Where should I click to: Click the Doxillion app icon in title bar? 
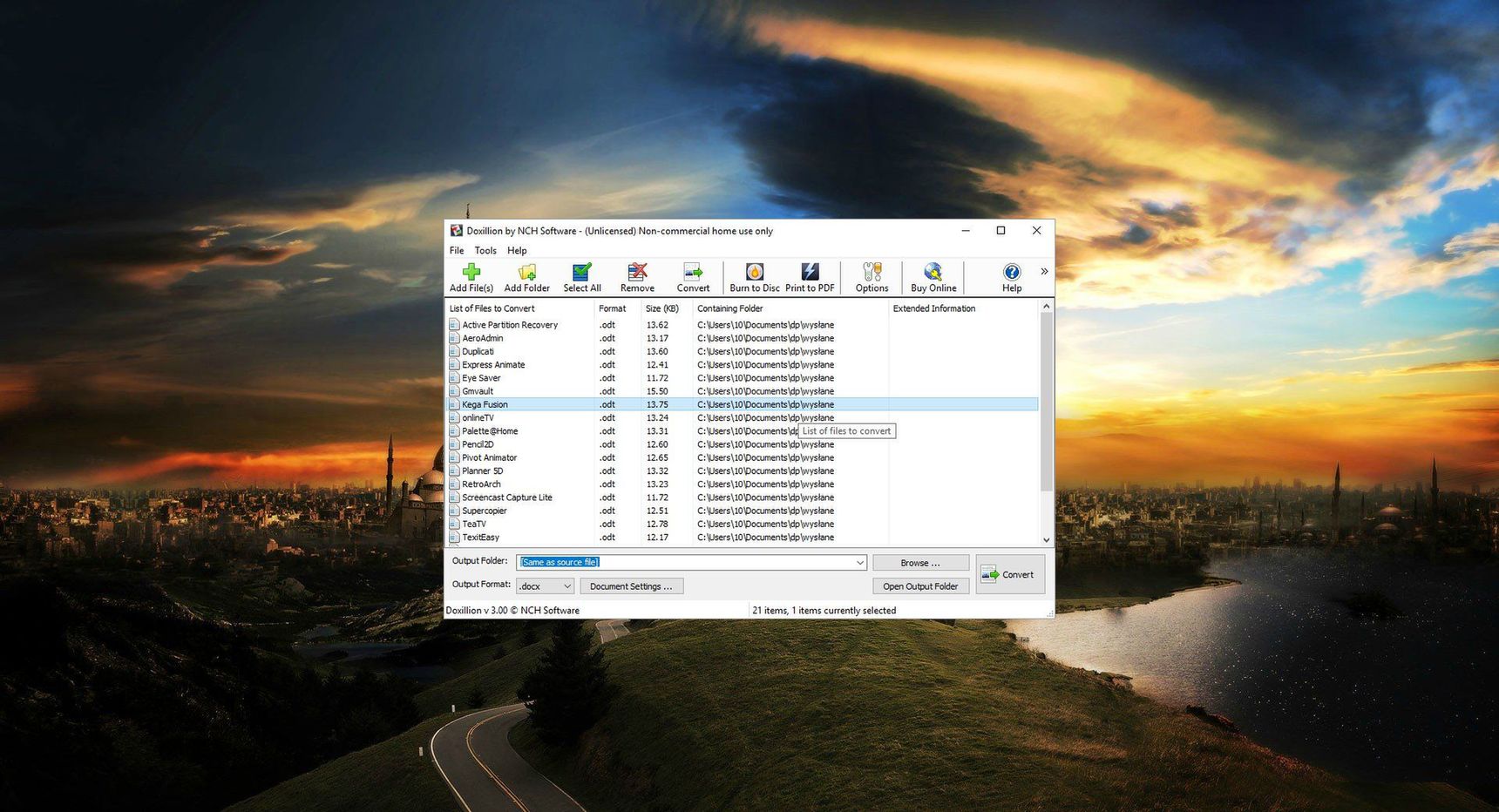point(456,231)
